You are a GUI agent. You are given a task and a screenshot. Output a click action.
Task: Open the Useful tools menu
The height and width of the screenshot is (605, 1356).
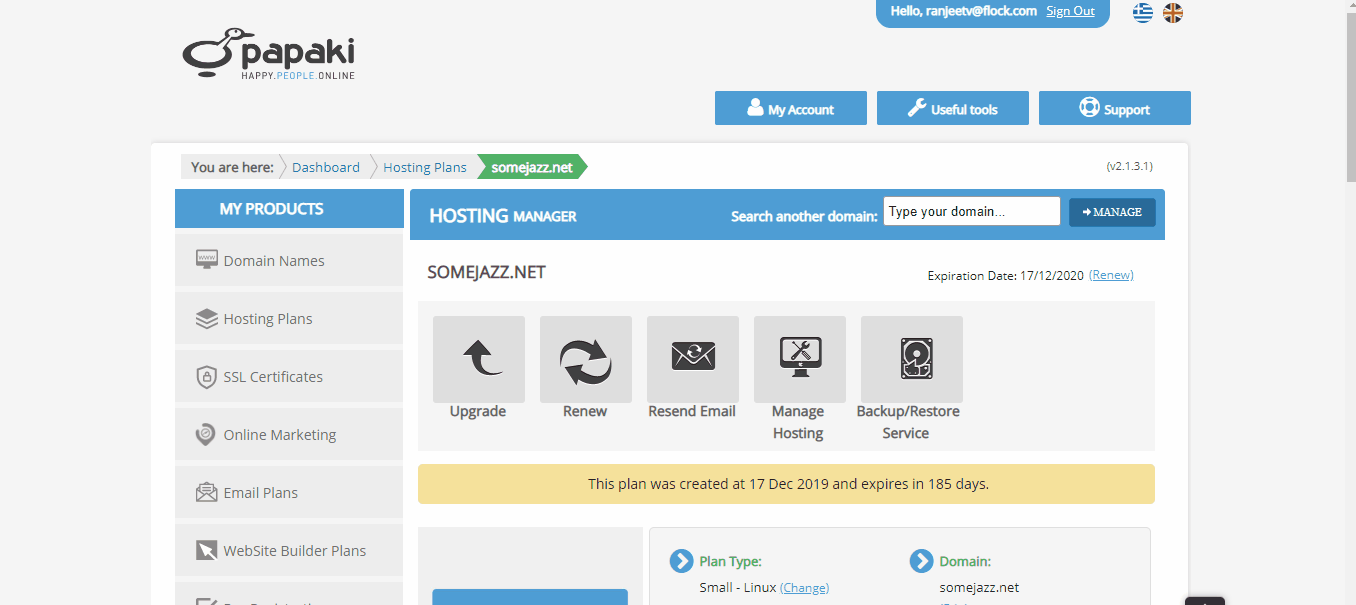coord(953,108)
